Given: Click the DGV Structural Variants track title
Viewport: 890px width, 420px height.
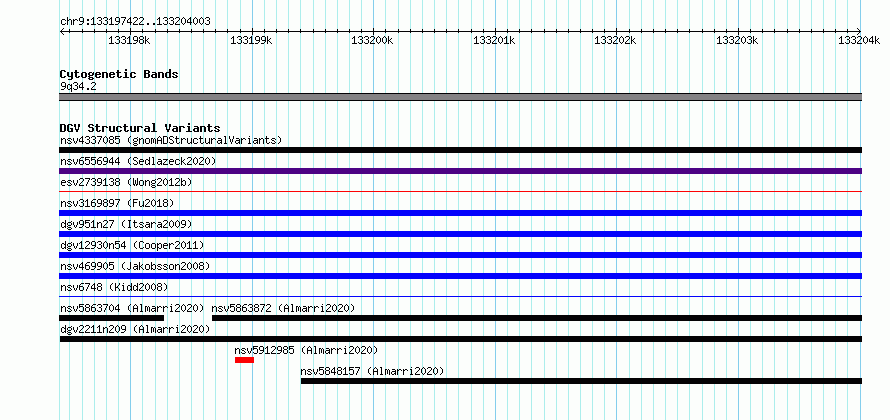Looking at the screenshot, I should click(x=140, y=128).
